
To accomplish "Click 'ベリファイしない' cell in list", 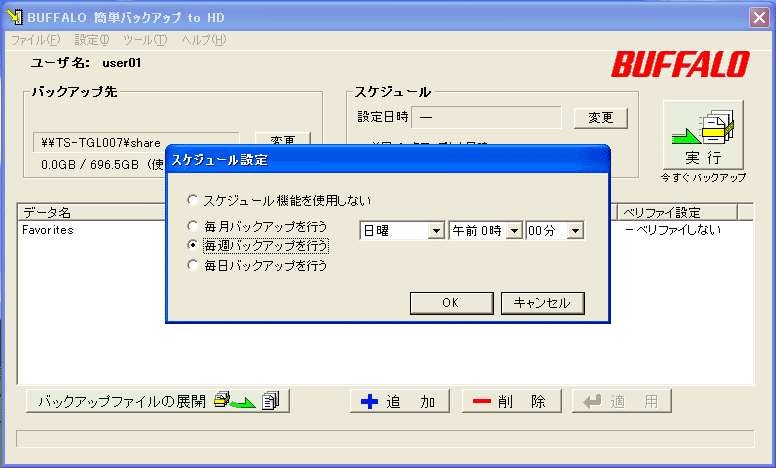I will (673, 230).
